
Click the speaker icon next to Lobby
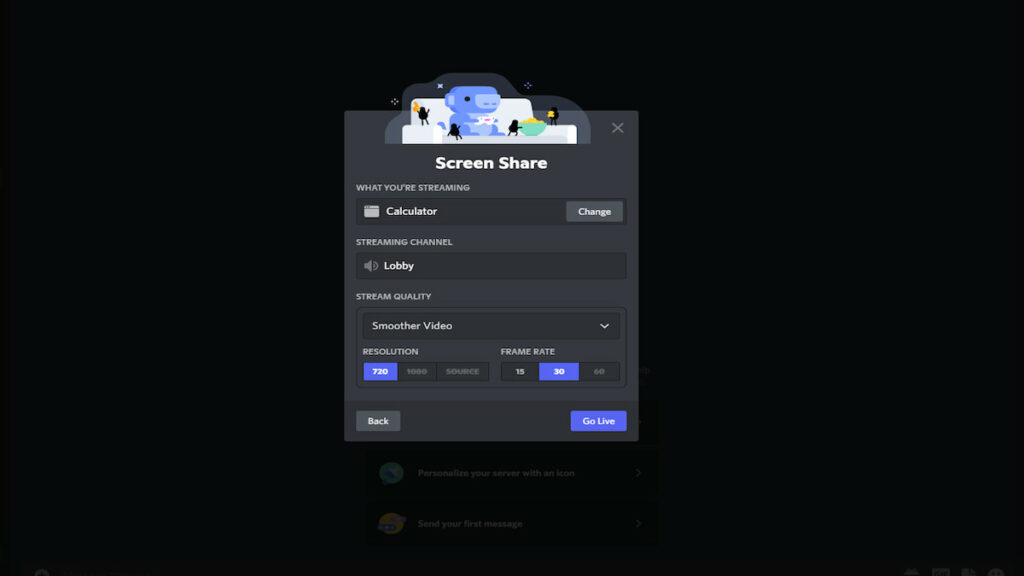(x=372, y=265)
